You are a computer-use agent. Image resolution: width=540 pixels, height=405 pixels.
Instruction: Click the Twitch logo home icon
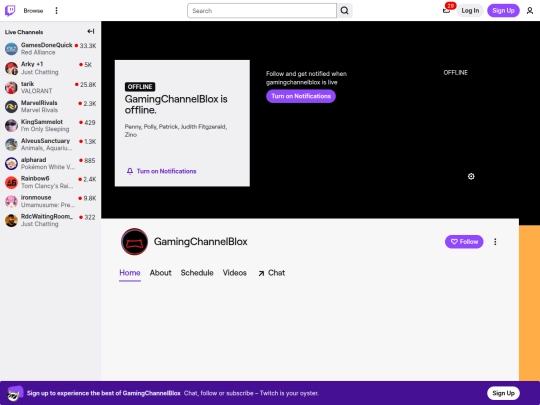tap(10, 11)
